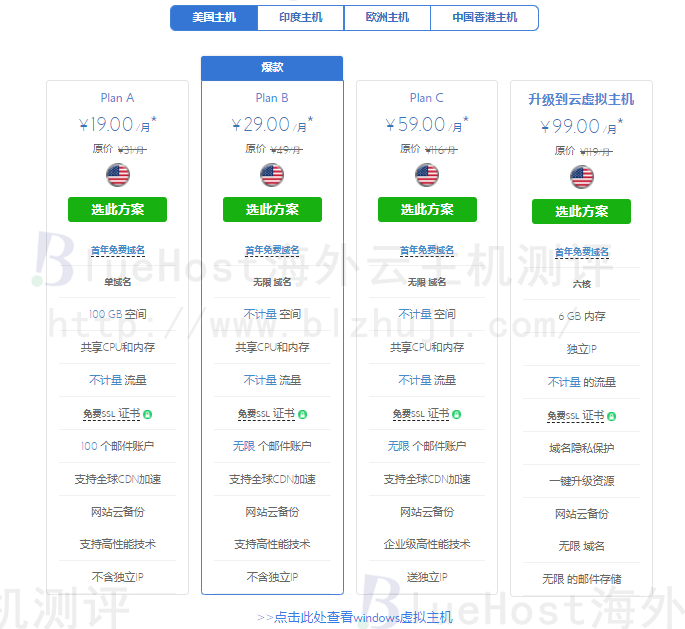The width and height of the screenshot is (685, 629).
Task: Click the Plan A title
Action: (x=118, y=98)
